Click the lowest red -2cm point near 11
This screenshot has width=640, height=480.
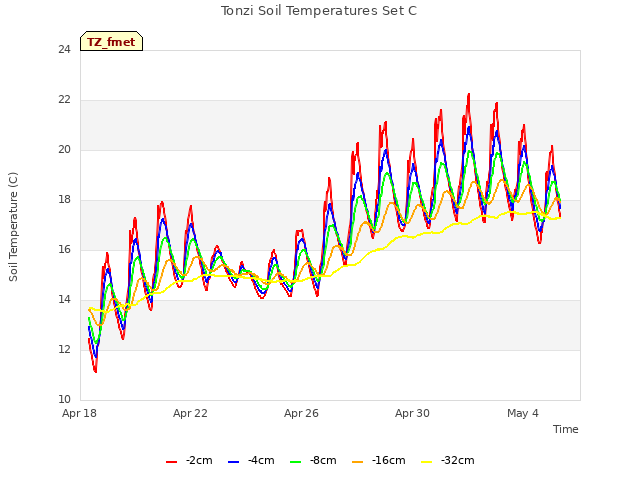96,371
